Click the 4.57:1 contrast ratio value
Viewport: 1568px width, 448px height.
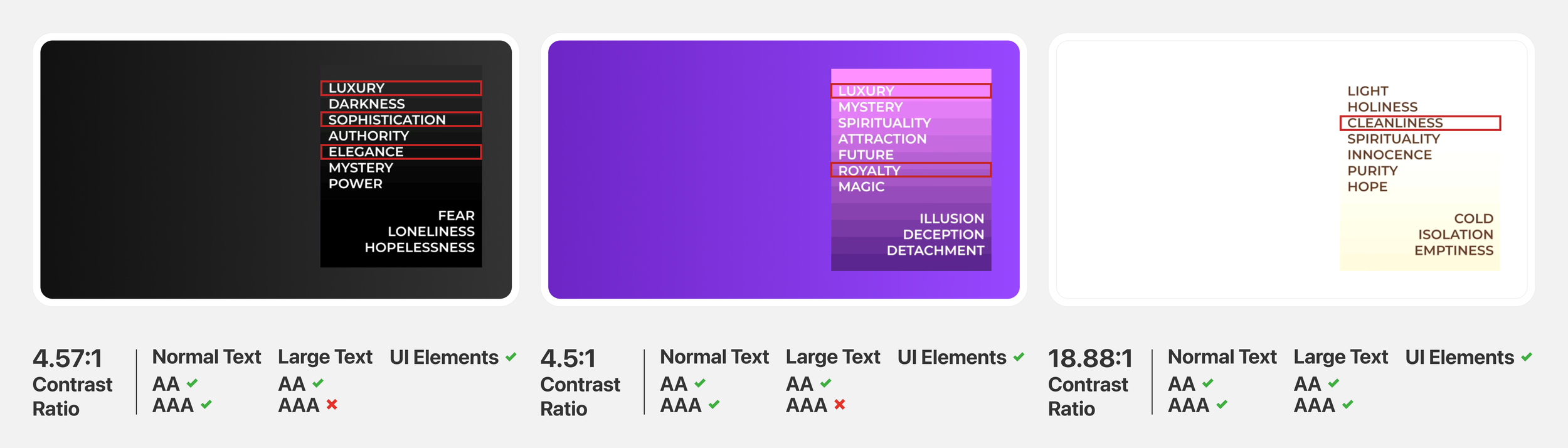pos(67,359)
